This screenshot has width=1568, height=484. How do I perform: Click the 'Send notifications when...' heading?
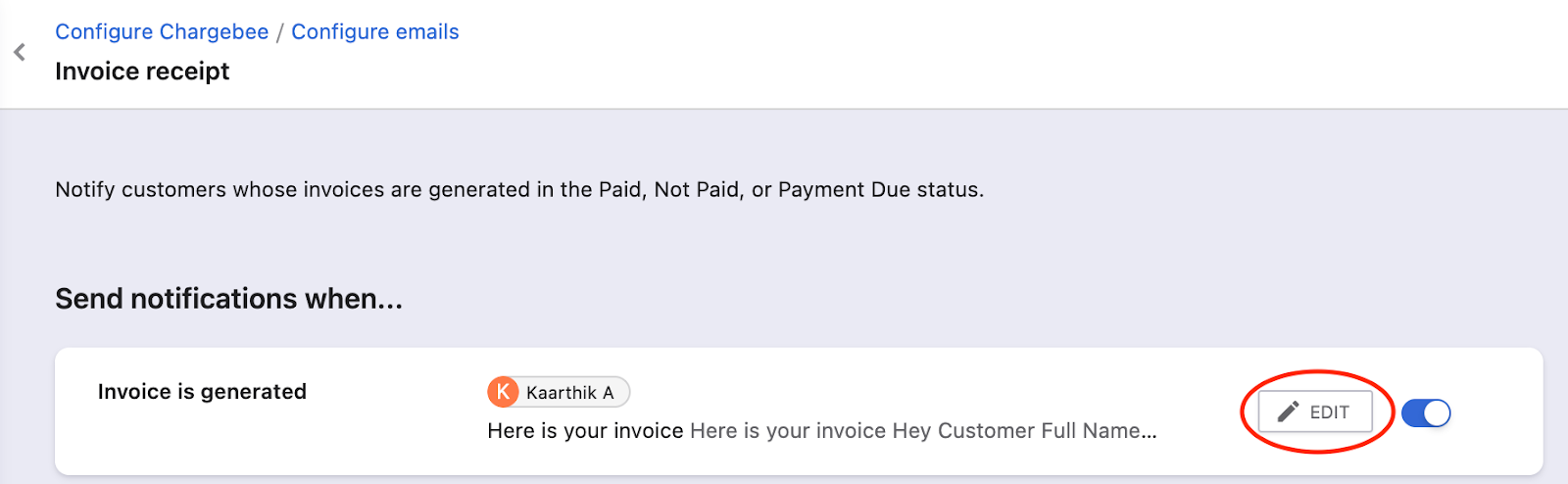click(228, 299)
